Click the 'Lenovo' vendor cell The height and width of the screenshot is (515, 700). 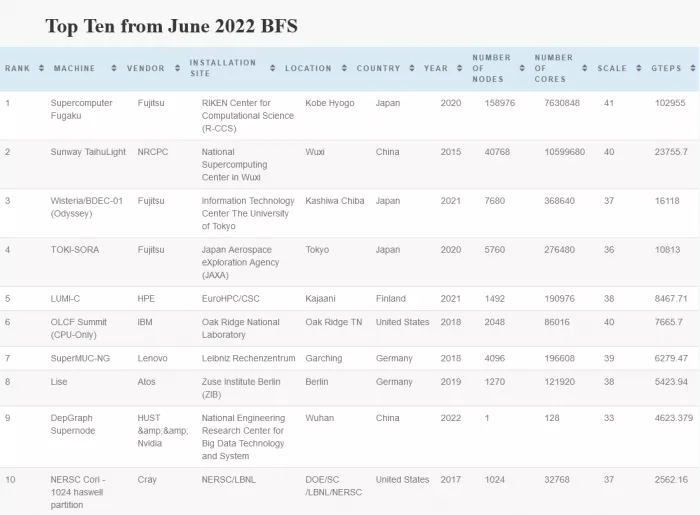pos(152,358)
